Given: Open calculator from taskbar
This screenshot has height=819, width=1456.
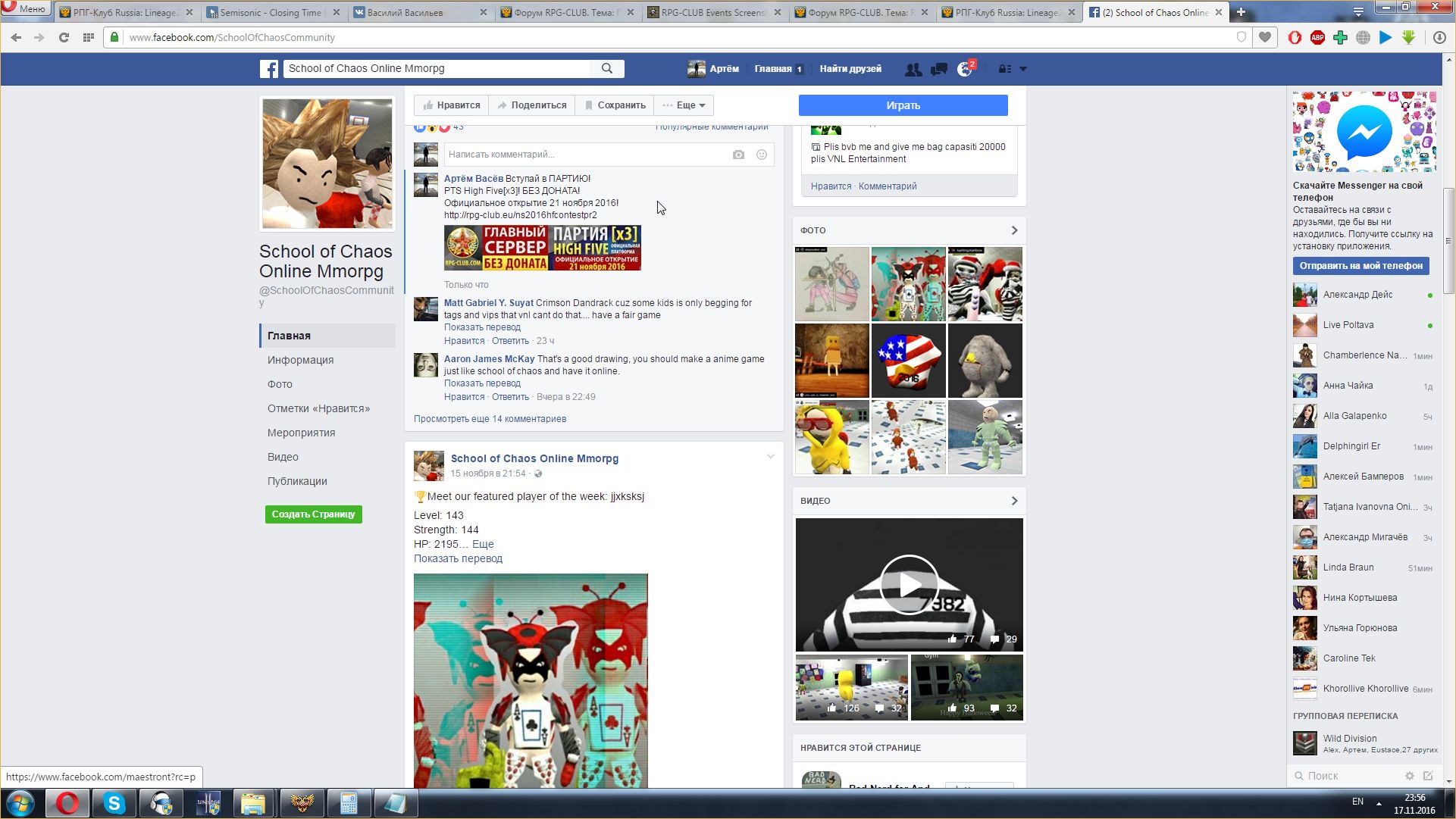Looking at the screenshot, I should [349, 803].
